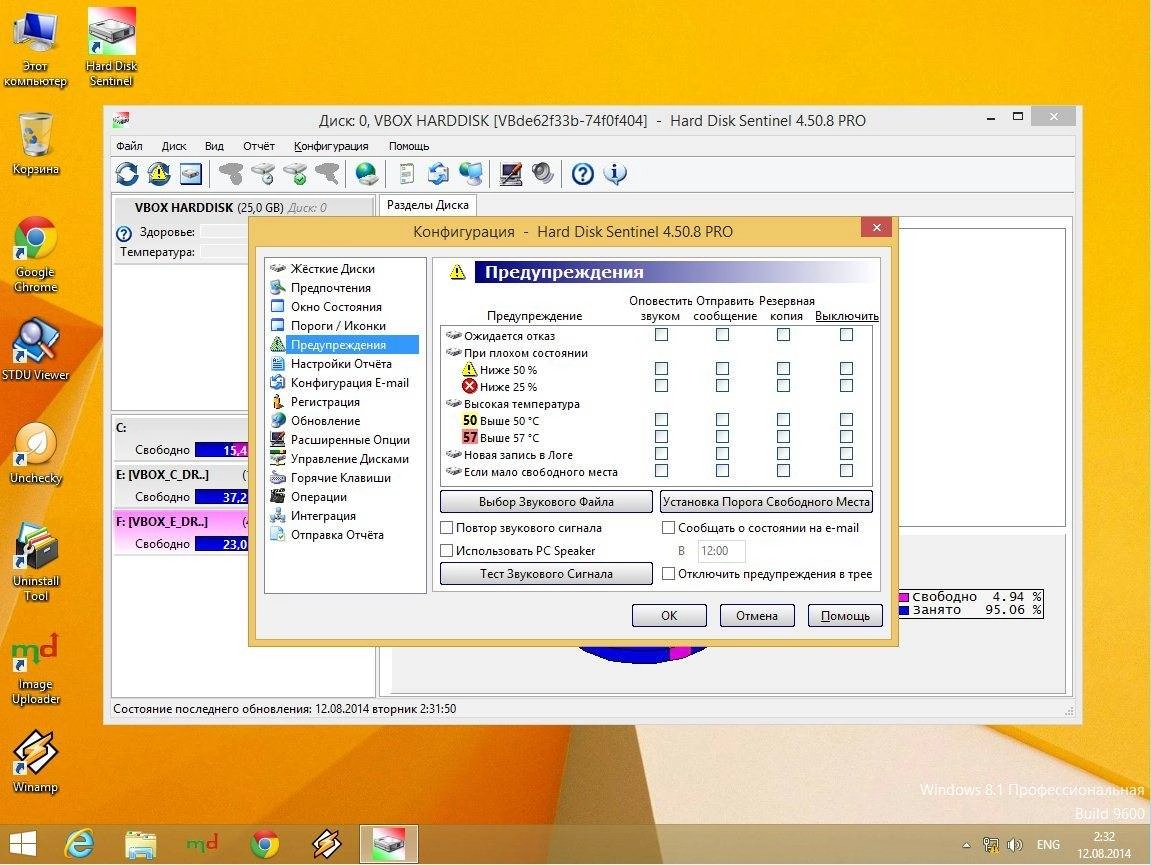This screenshot has width=1151, height=865.
Task: Toggle Использовать PC Speaker checkbox
Action: pos(446,550)
